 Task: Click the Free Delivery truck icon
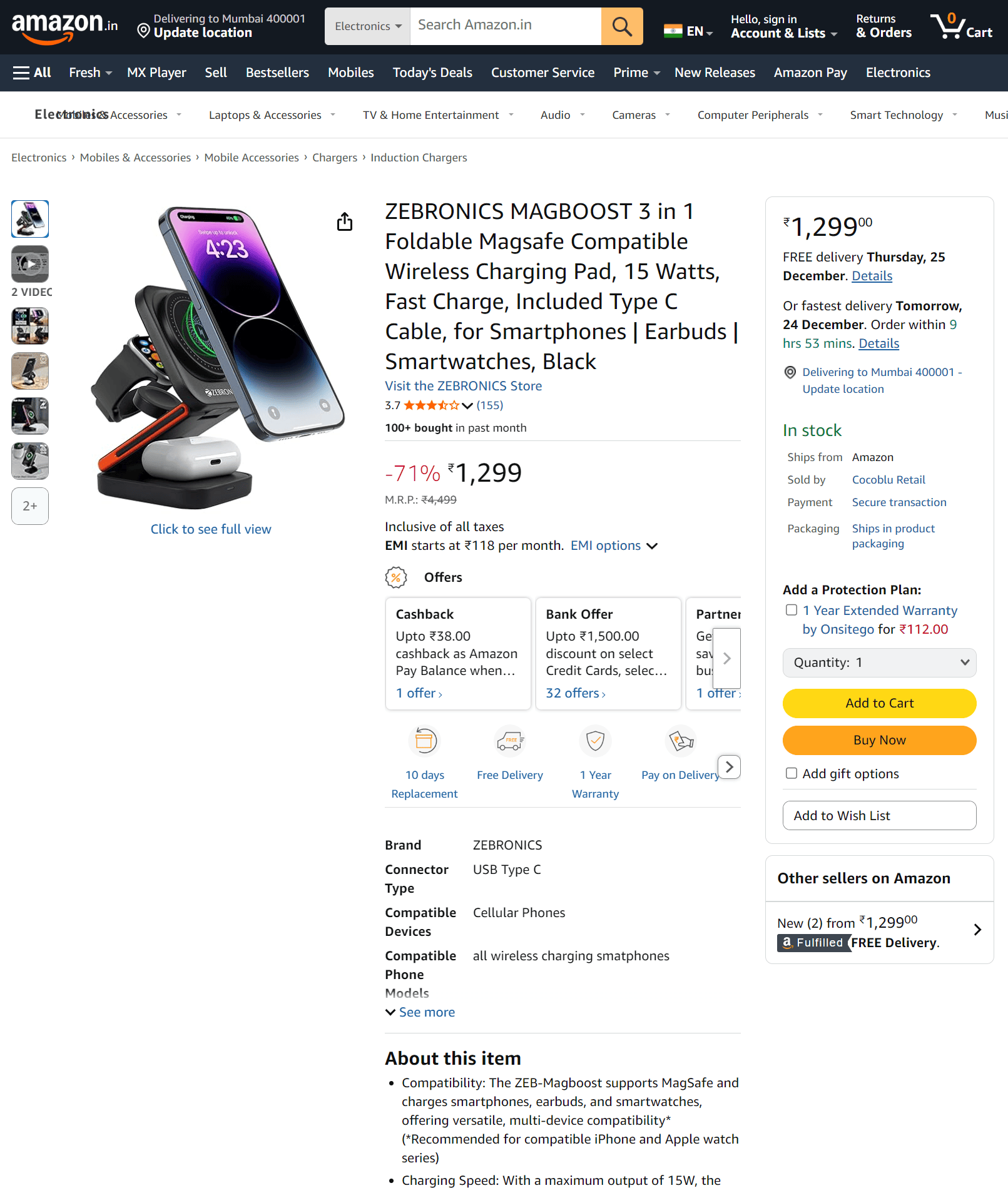coord(509,741)
